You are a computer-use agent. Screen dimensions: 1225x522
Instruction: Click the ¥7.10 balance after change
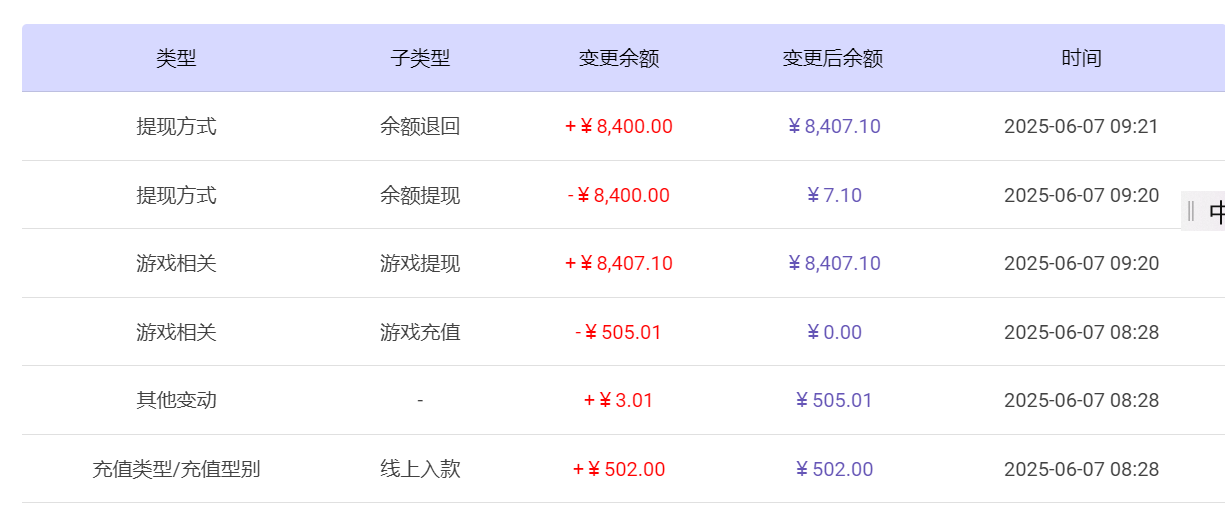(x=834, y=195)
